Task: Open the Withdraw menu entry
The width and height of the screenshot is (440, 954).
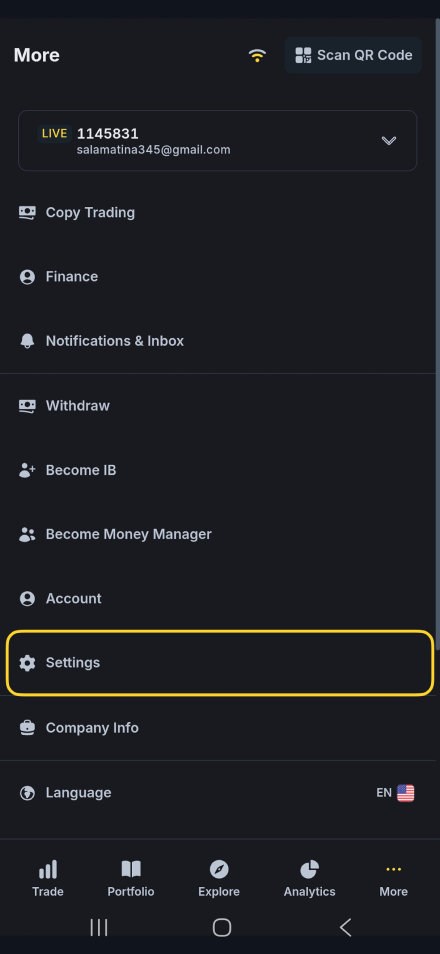Action: pos(220,406)
